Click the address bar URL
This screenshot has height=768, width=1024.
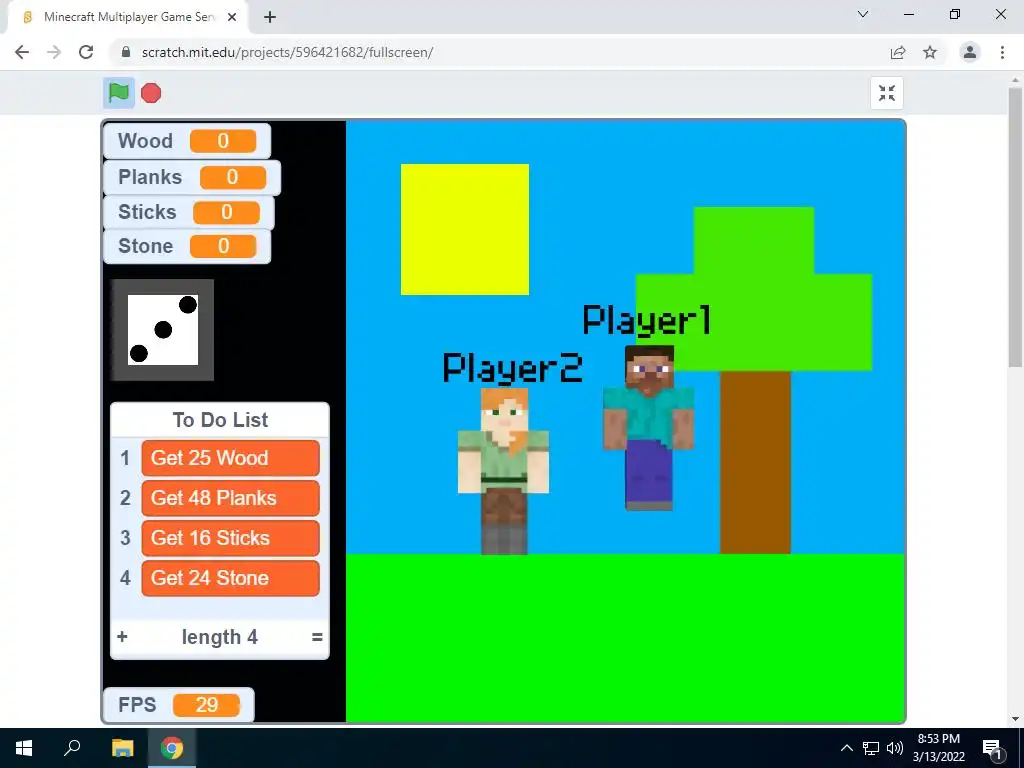coord(287,52)
